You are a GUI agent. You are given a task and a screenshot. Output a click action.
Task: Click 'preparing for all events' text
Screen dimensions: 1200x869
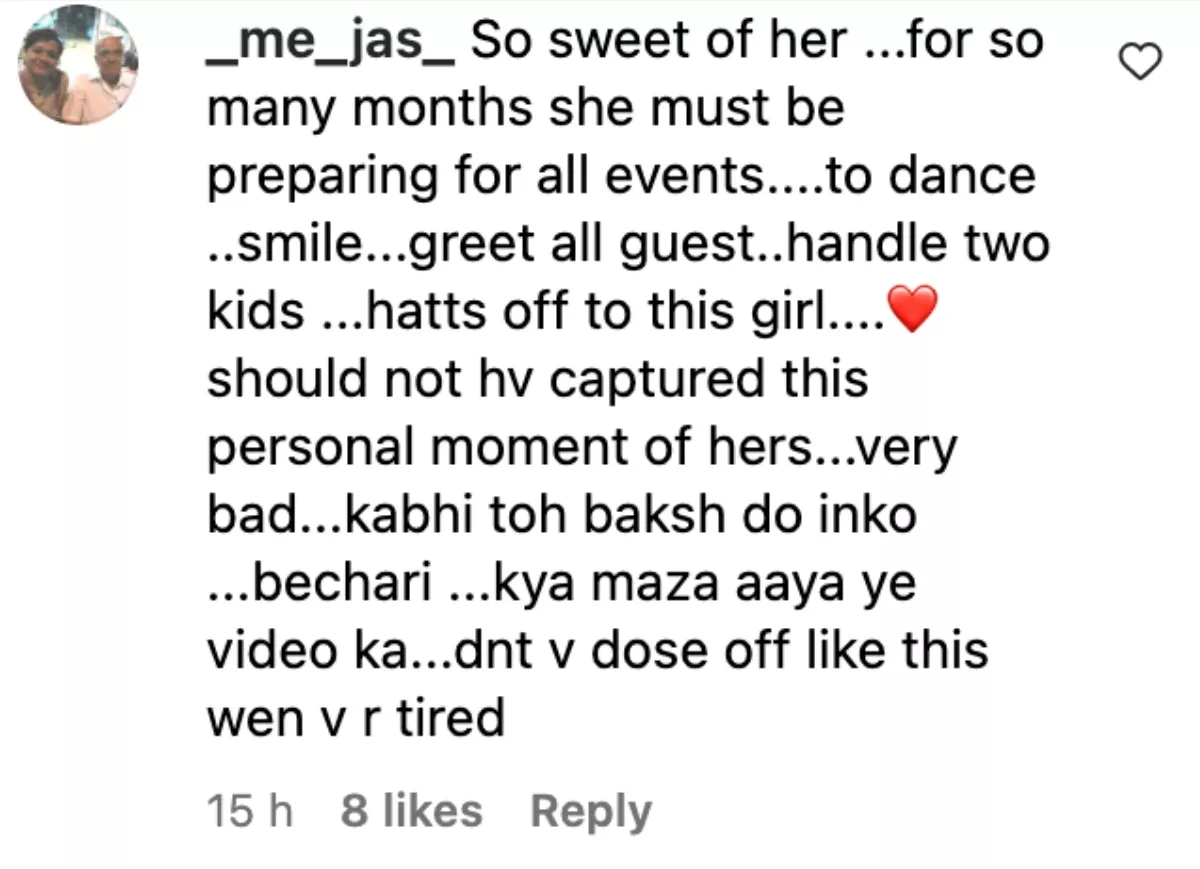tap(482, 178)
